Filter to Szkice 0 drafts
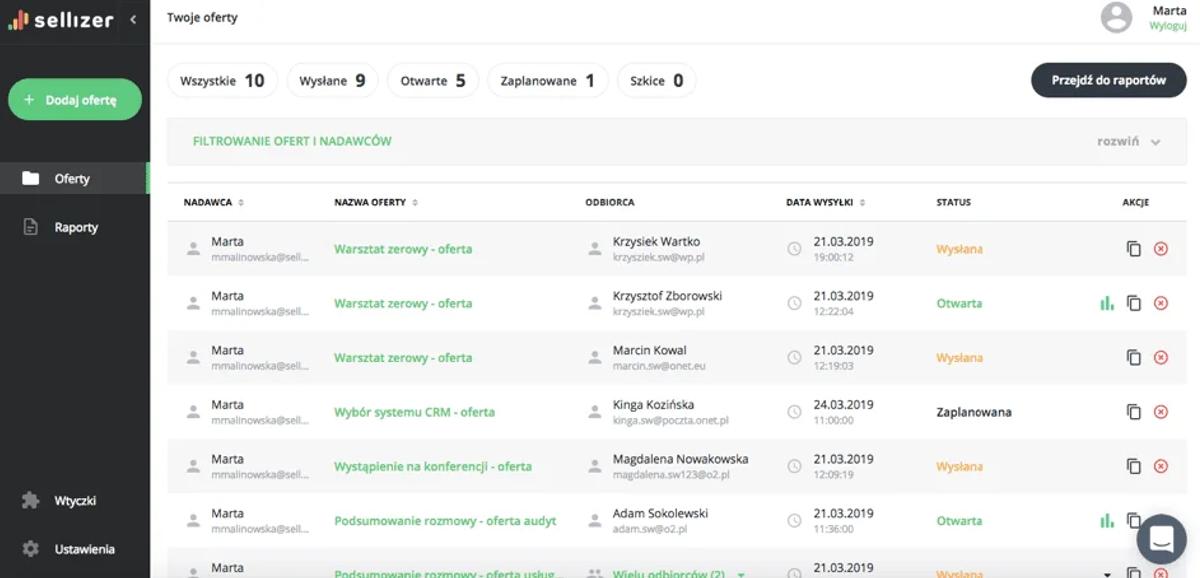 [656, 81]
